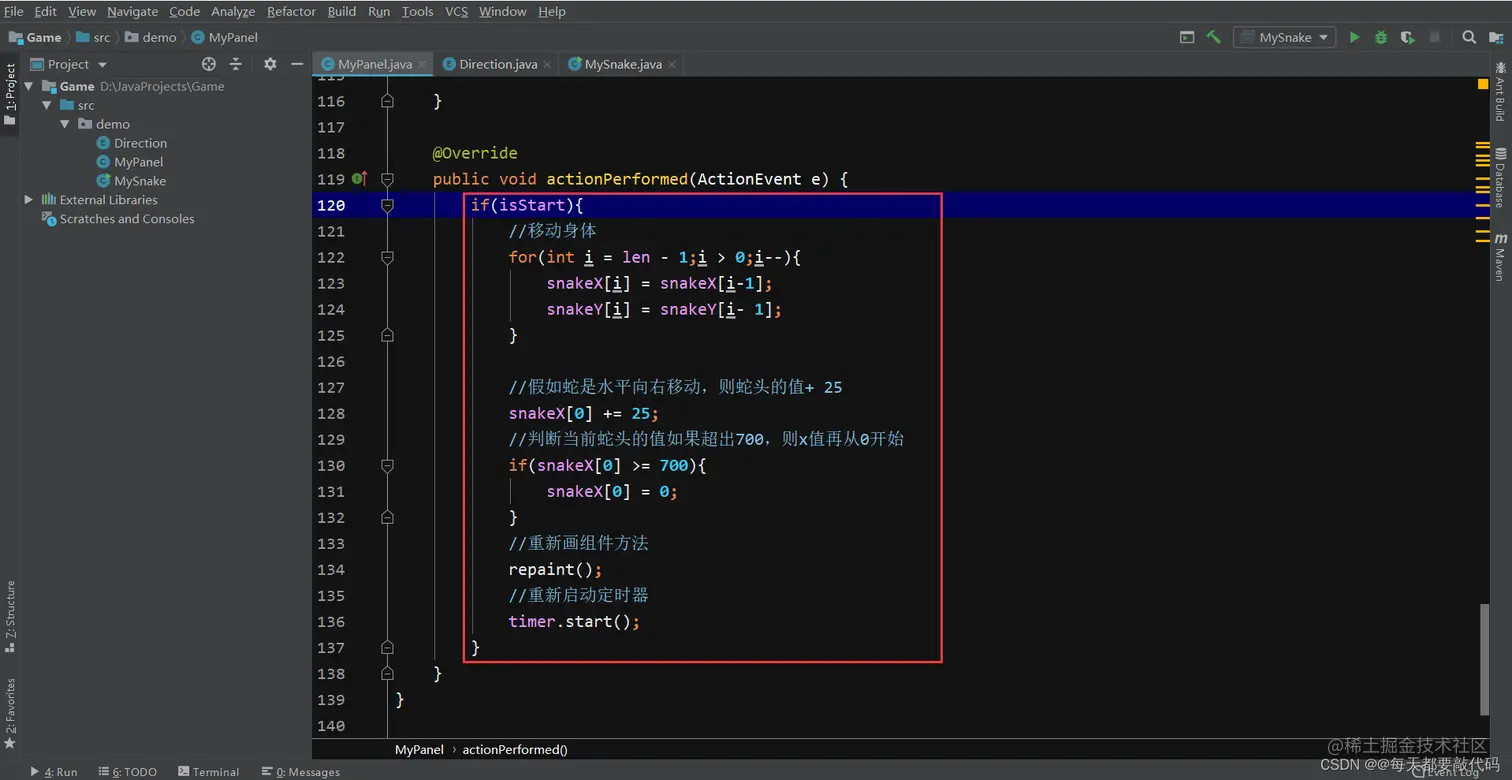Click demo in navigation breadcrumb
Screen dimensions: 1512x780
pyautogui.click(x=151, y=37)
